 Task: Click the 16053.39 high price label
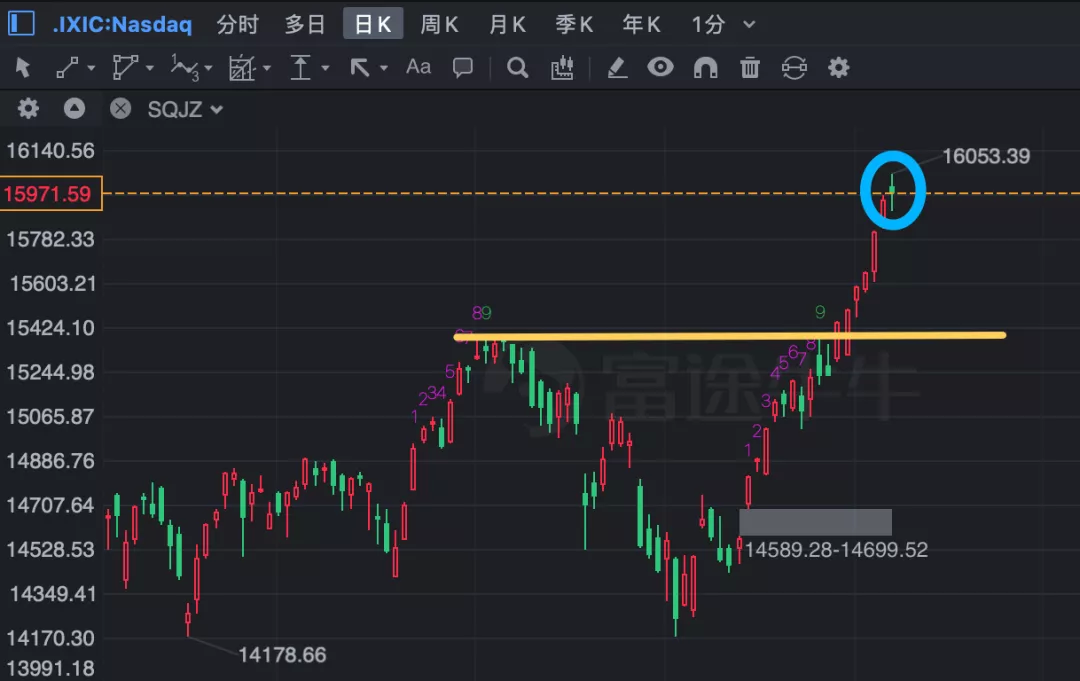(x=986, y=156)
